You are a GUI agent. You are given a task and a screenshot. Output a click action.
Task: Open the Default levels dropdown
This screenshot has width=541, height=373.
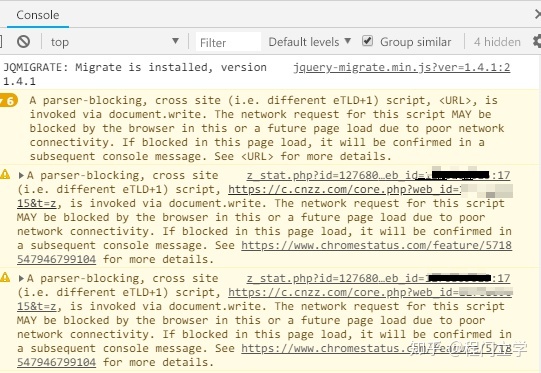309,42
